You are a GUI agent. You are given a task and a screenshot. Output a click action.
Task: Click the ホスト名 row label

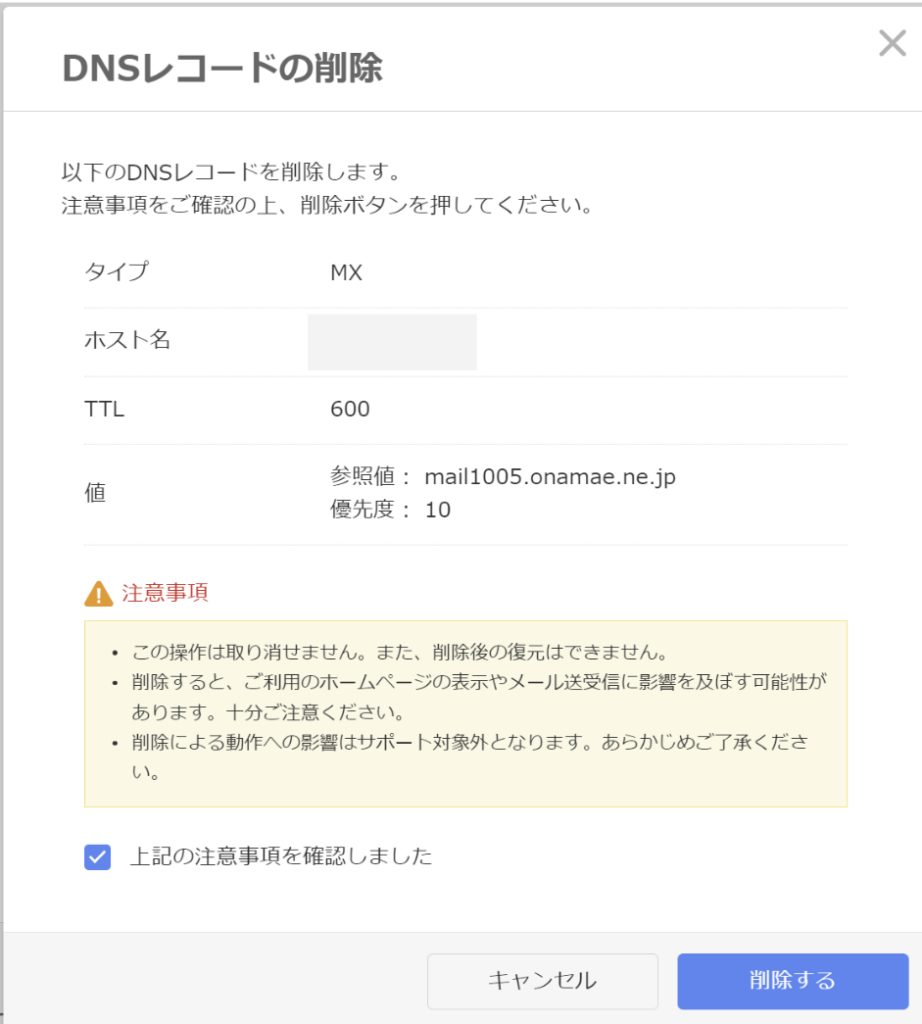coord(127,341)
